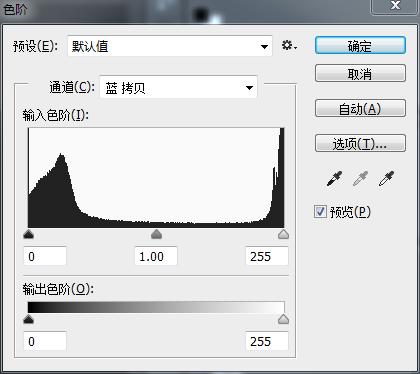
Task: Click the 预设(E): label
Action: coord(35,46)
